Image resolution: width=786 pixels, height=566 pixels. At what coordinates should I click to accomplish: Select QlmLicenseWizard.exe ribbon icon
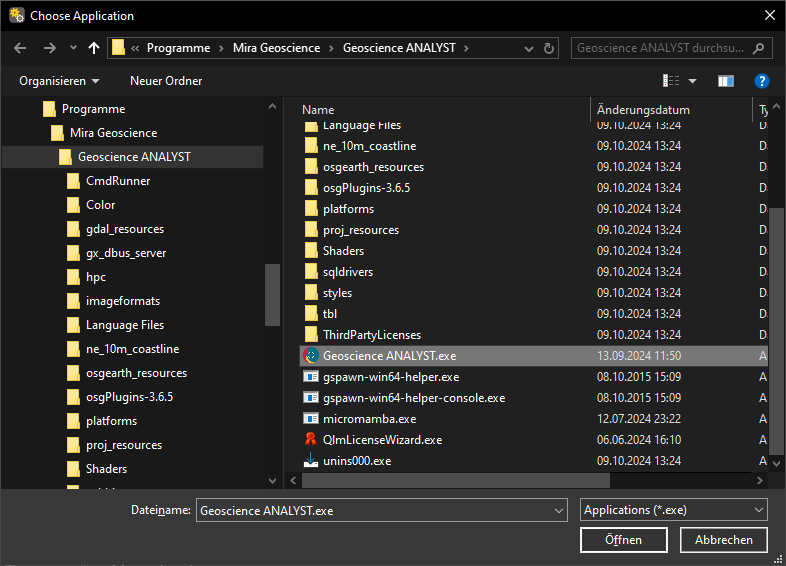click(311, 440)
